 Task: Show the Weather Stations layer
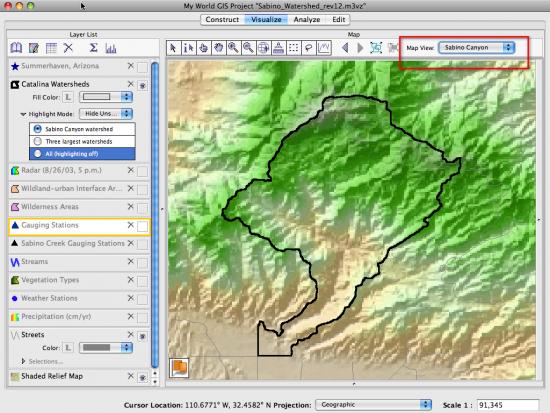(x=142, y=299)
